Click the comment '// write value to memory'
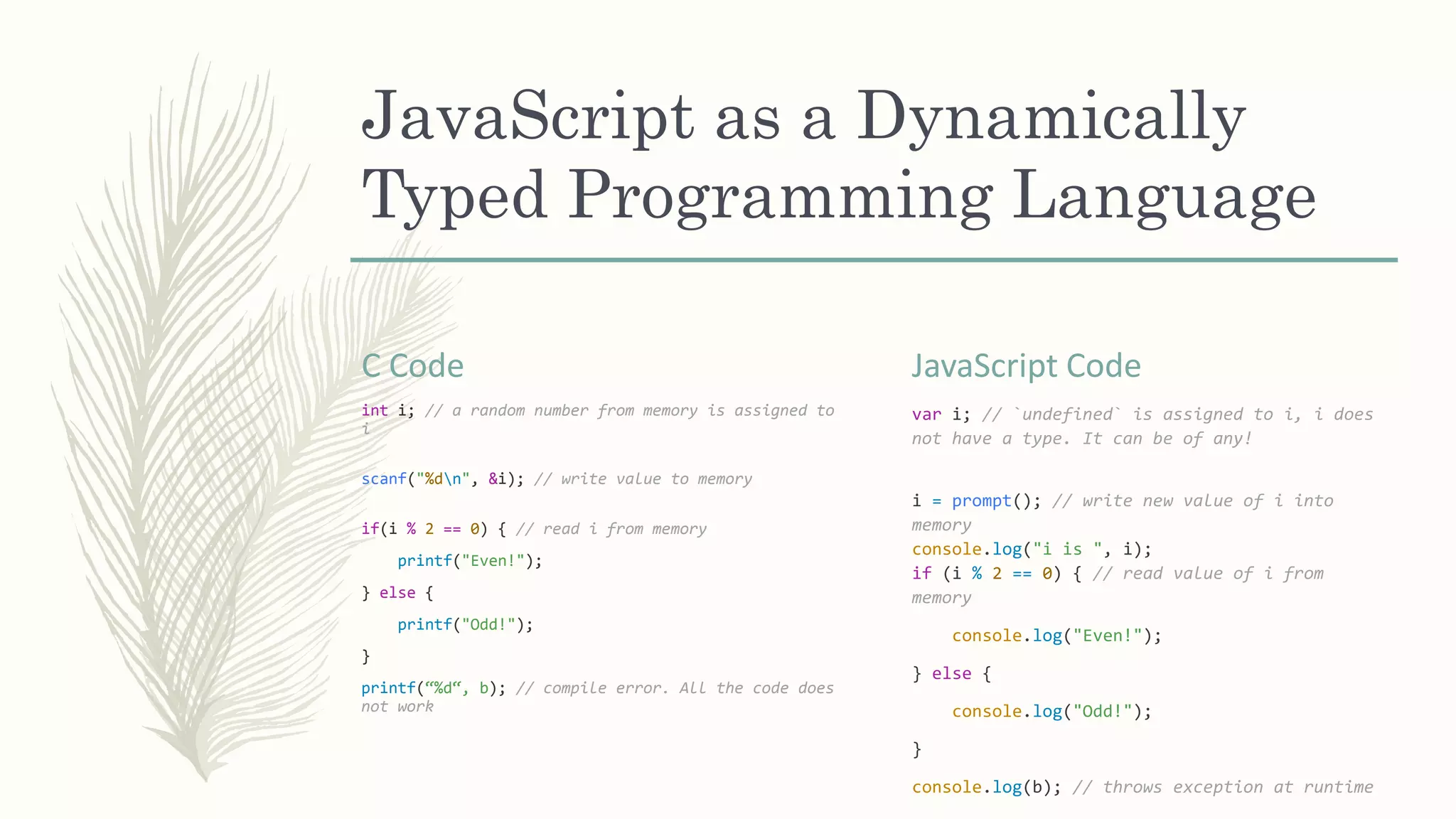 643,479
